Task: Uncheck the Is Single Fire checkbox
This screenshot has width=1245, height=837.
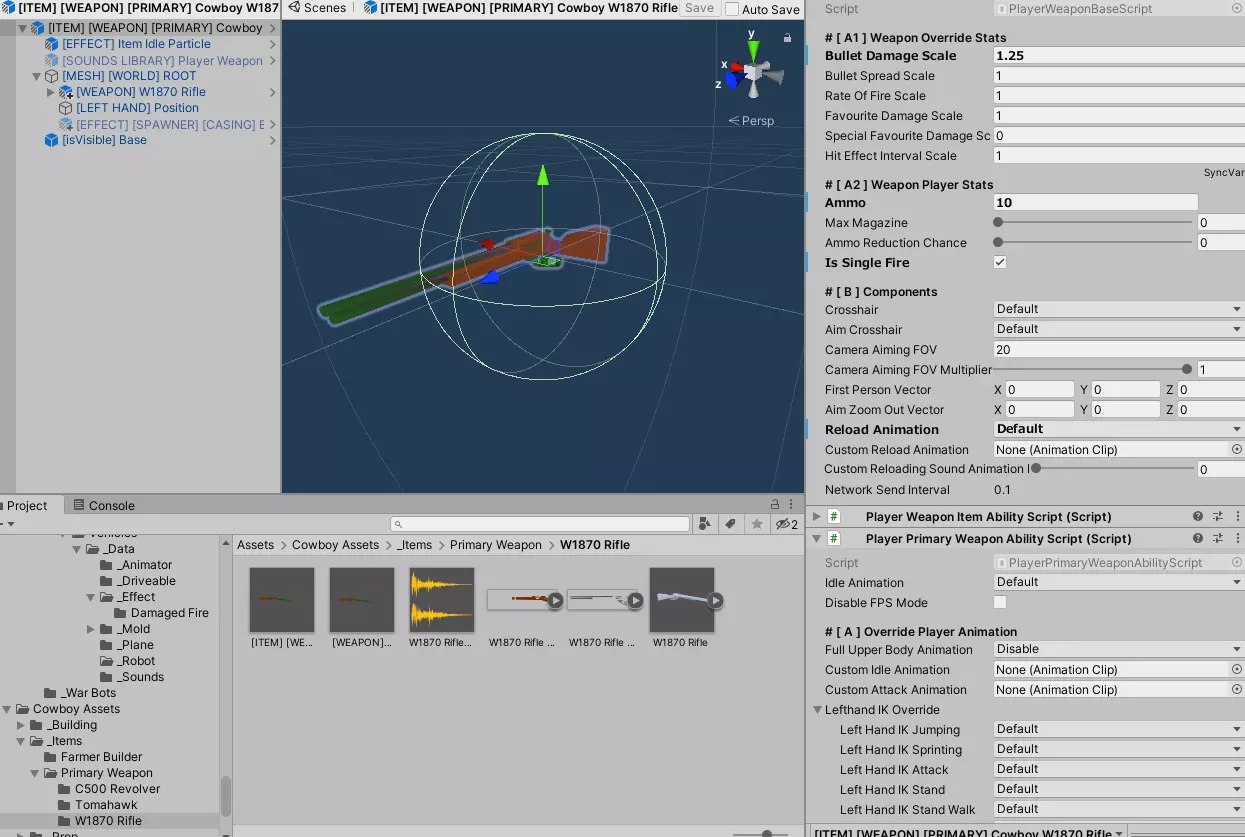Action: 1000,263
